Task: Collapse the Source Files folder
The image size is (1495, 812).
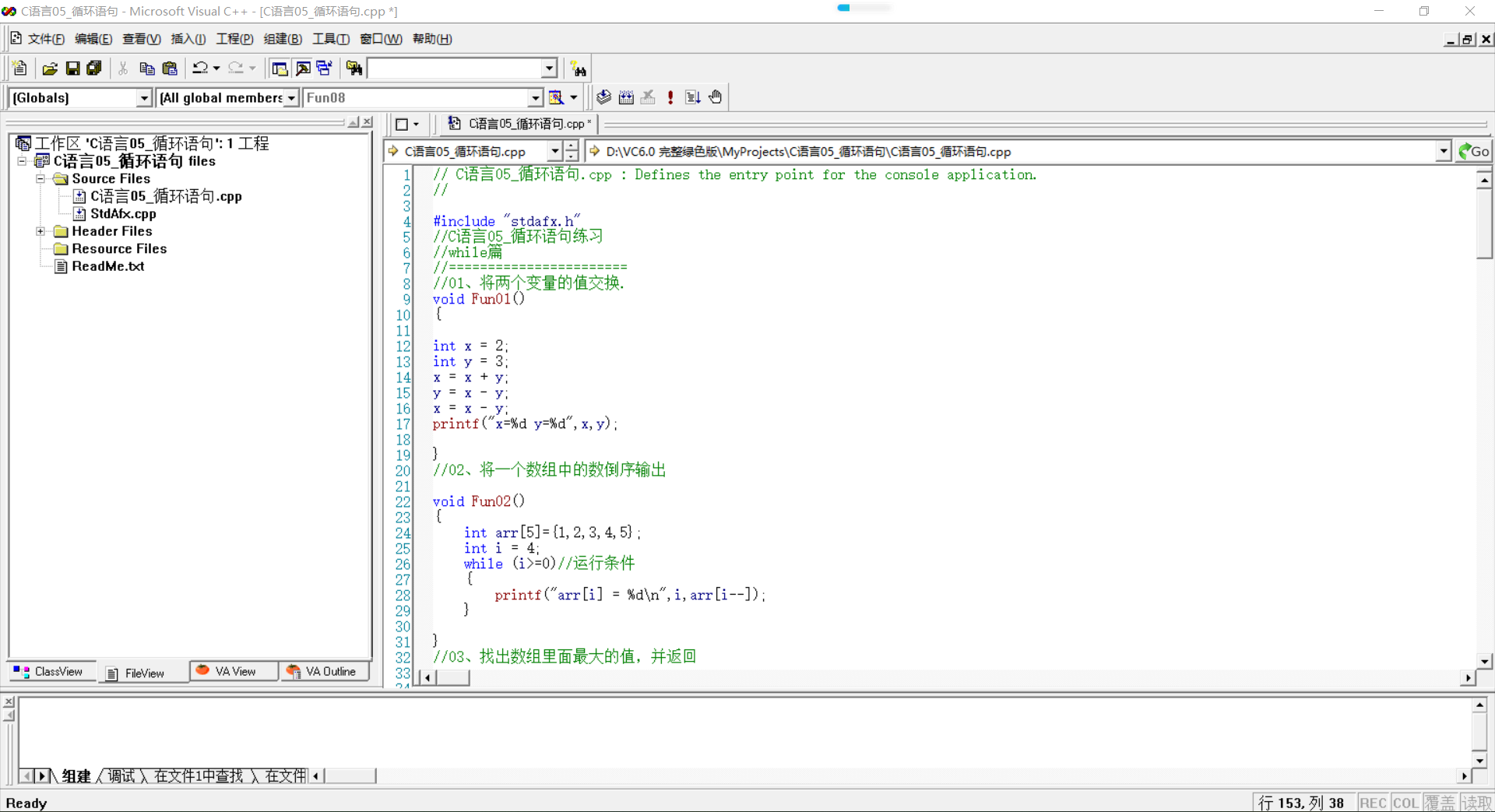Action: click(40, 178)
